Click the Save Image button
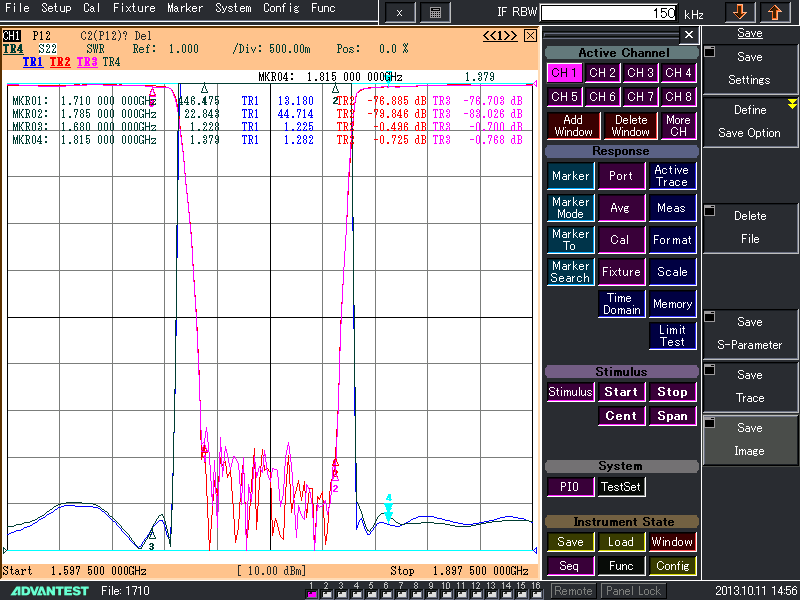Screen dimensions: 800x600 (x=750, y=439)
